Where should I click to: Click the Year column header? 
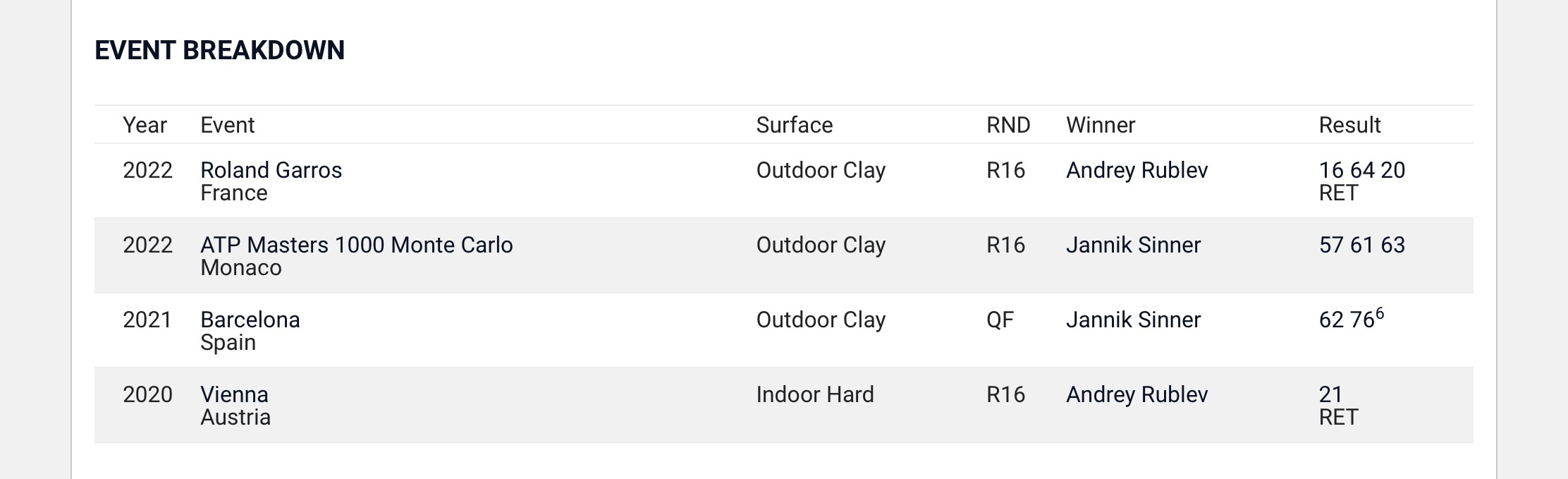point(145,125)
